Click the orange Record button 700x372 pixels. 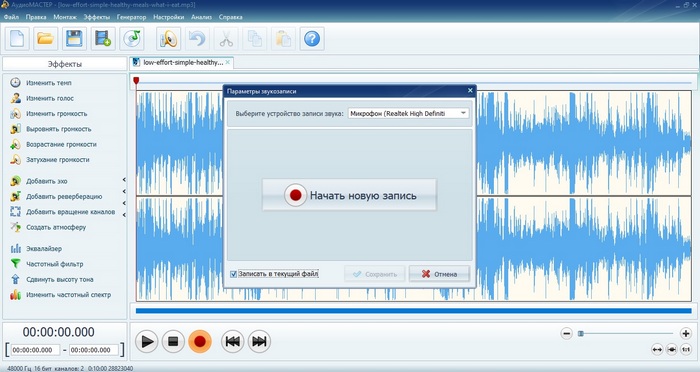[x=200, y=342]
